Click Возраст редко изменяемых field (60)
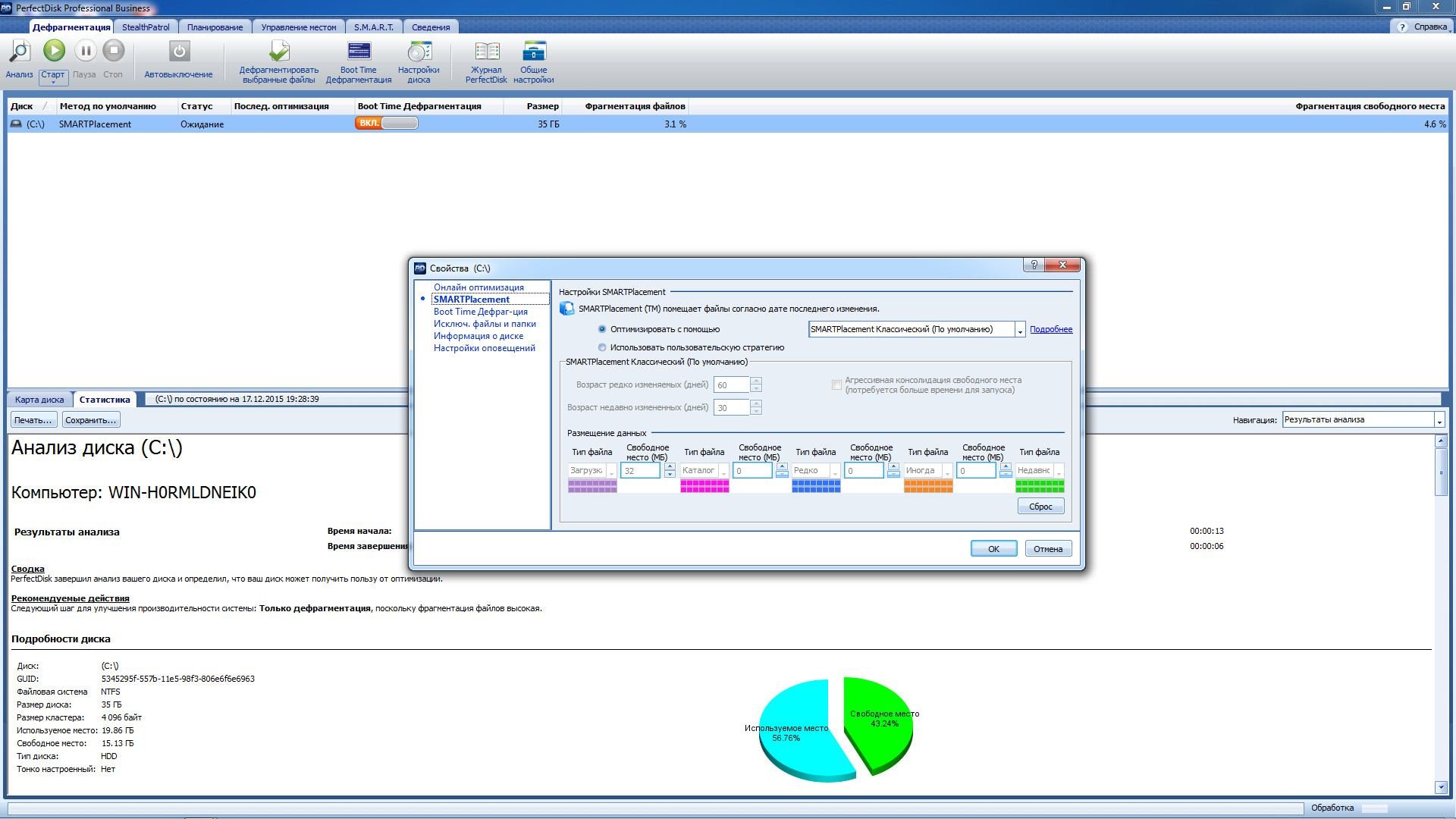The image size is (1456, 819). [731, 385]
